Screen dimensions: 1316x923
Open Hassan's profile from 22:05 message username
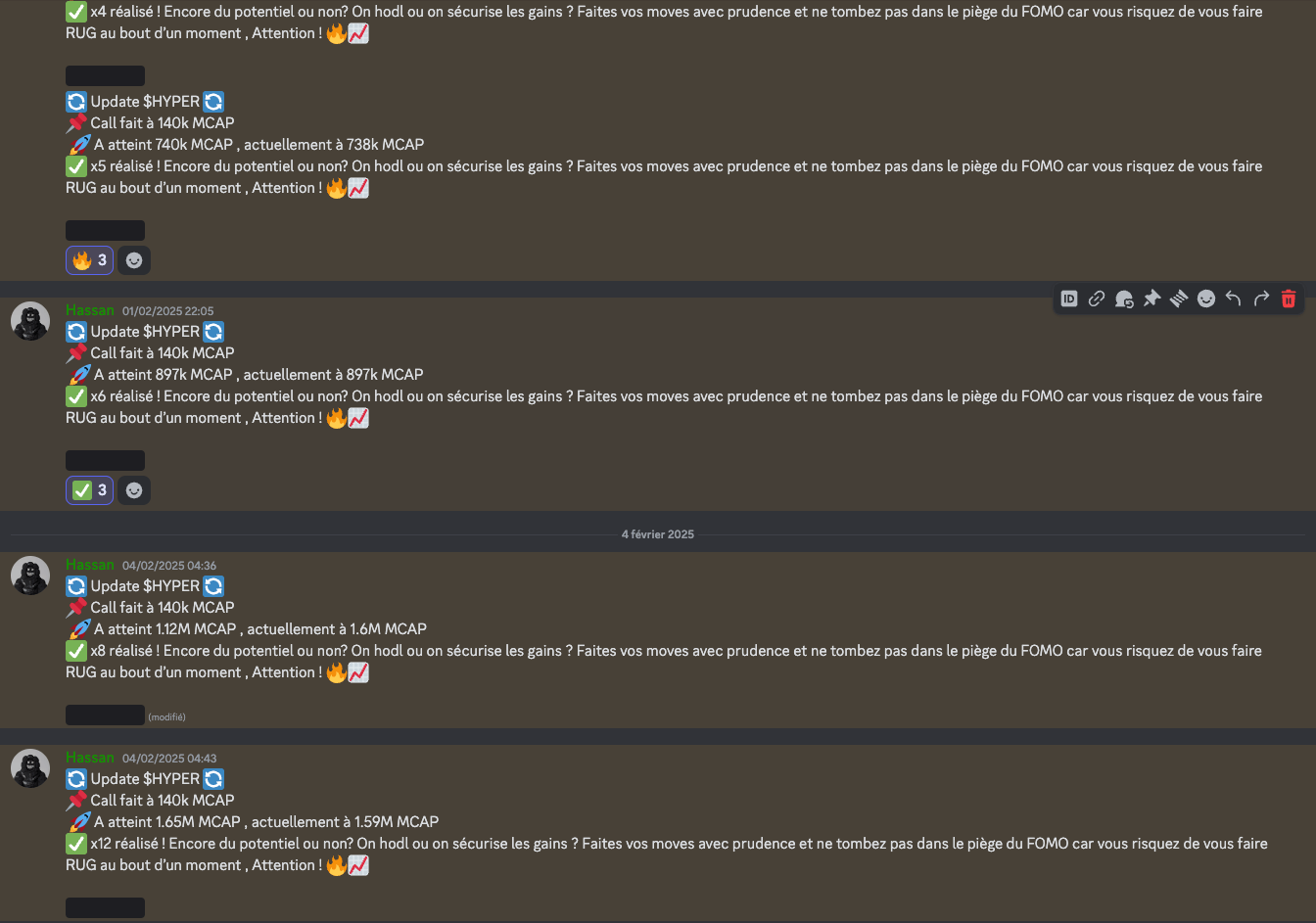(90, 310)
